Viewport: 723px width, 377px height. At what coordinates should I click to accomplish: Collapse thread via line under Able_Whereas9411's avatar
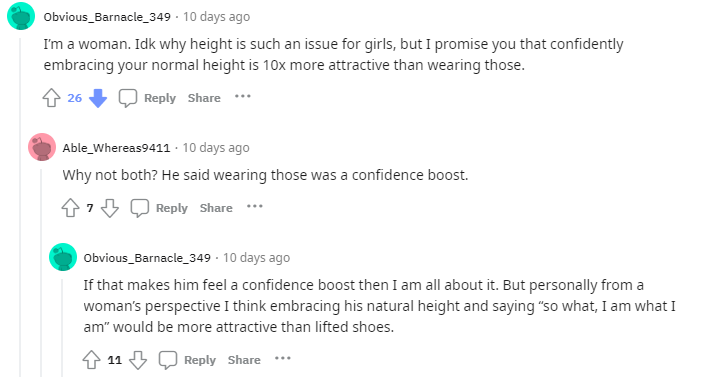41,272
